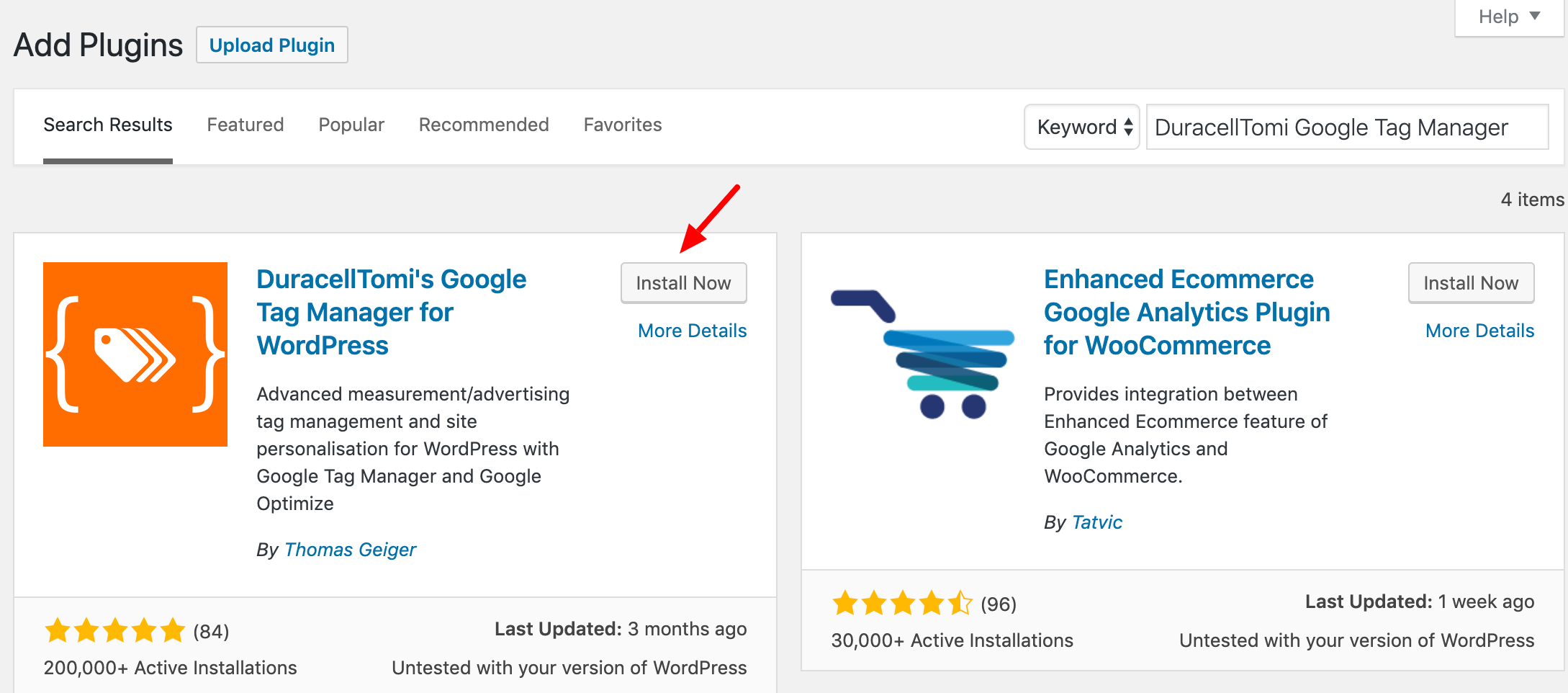1568x693 pixels.
Task: Click the plugin search input field
Action: 1347,127
